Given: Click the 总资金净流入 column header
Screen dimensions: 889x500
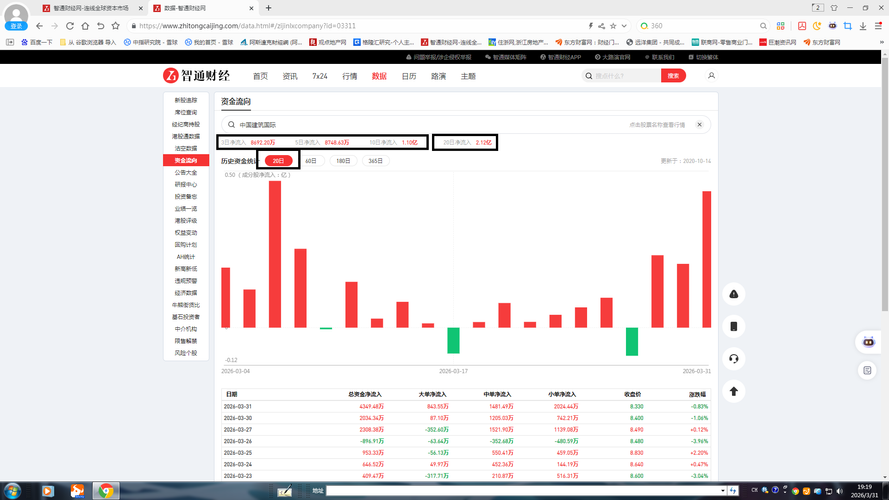Looking at the screenshot, I should (x=365, y=394).
